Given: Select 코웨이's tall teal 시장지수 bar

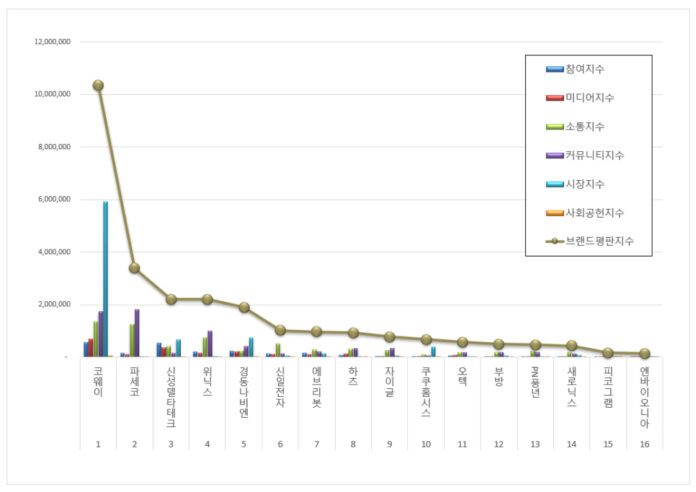Looking at the screenshot, I should (105, 279).
